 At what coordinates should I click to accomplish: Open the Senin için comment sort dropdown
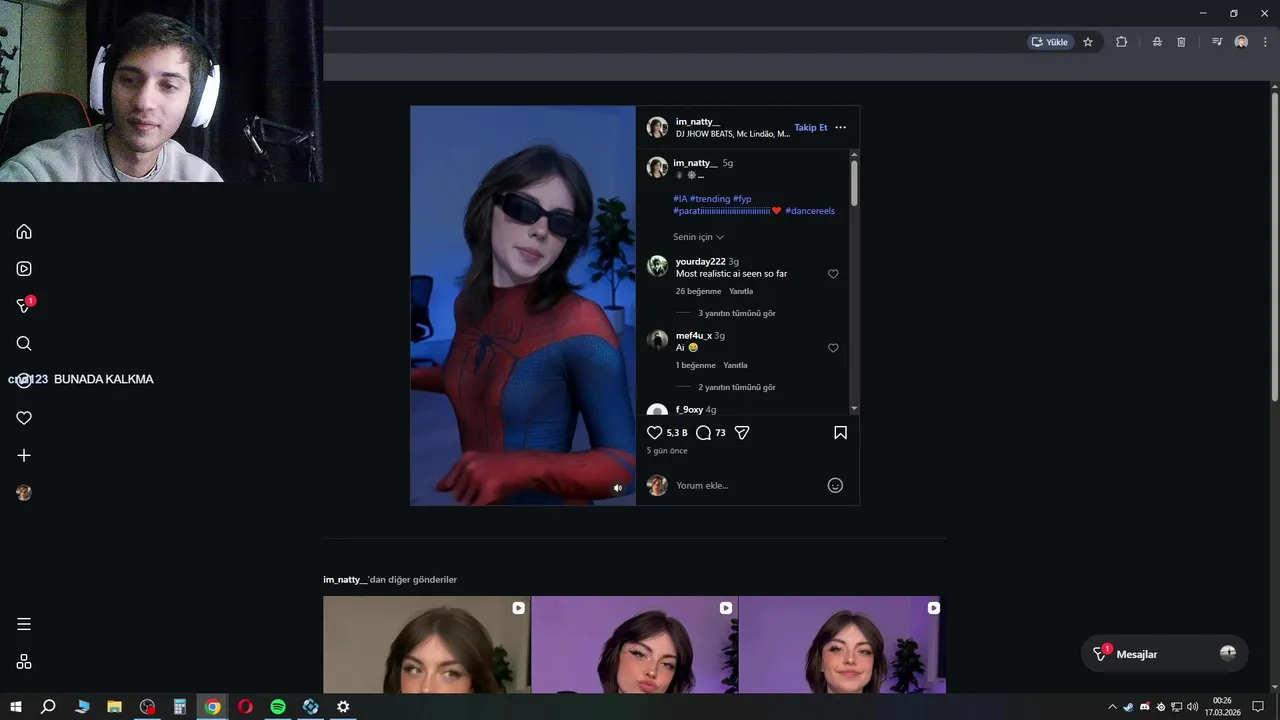point(698,237)
